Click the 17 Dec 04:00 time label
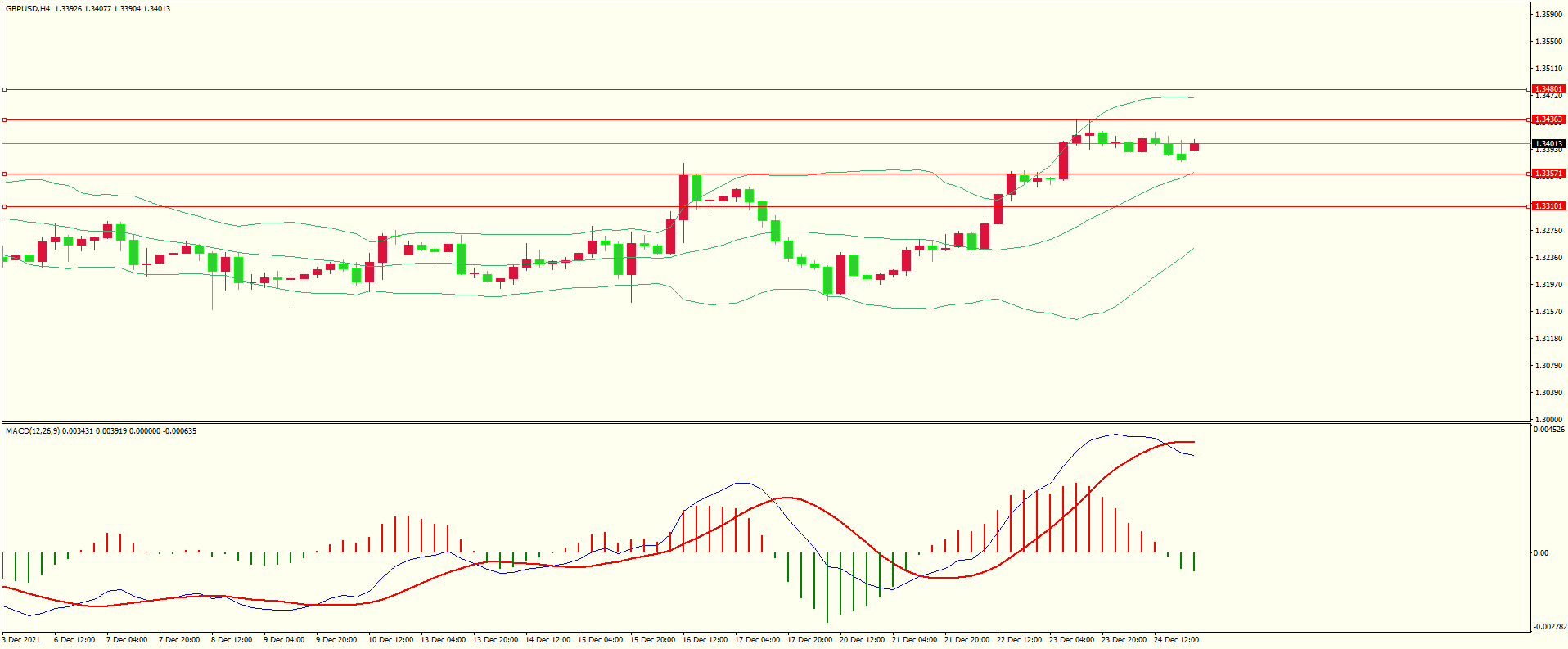 757,640
